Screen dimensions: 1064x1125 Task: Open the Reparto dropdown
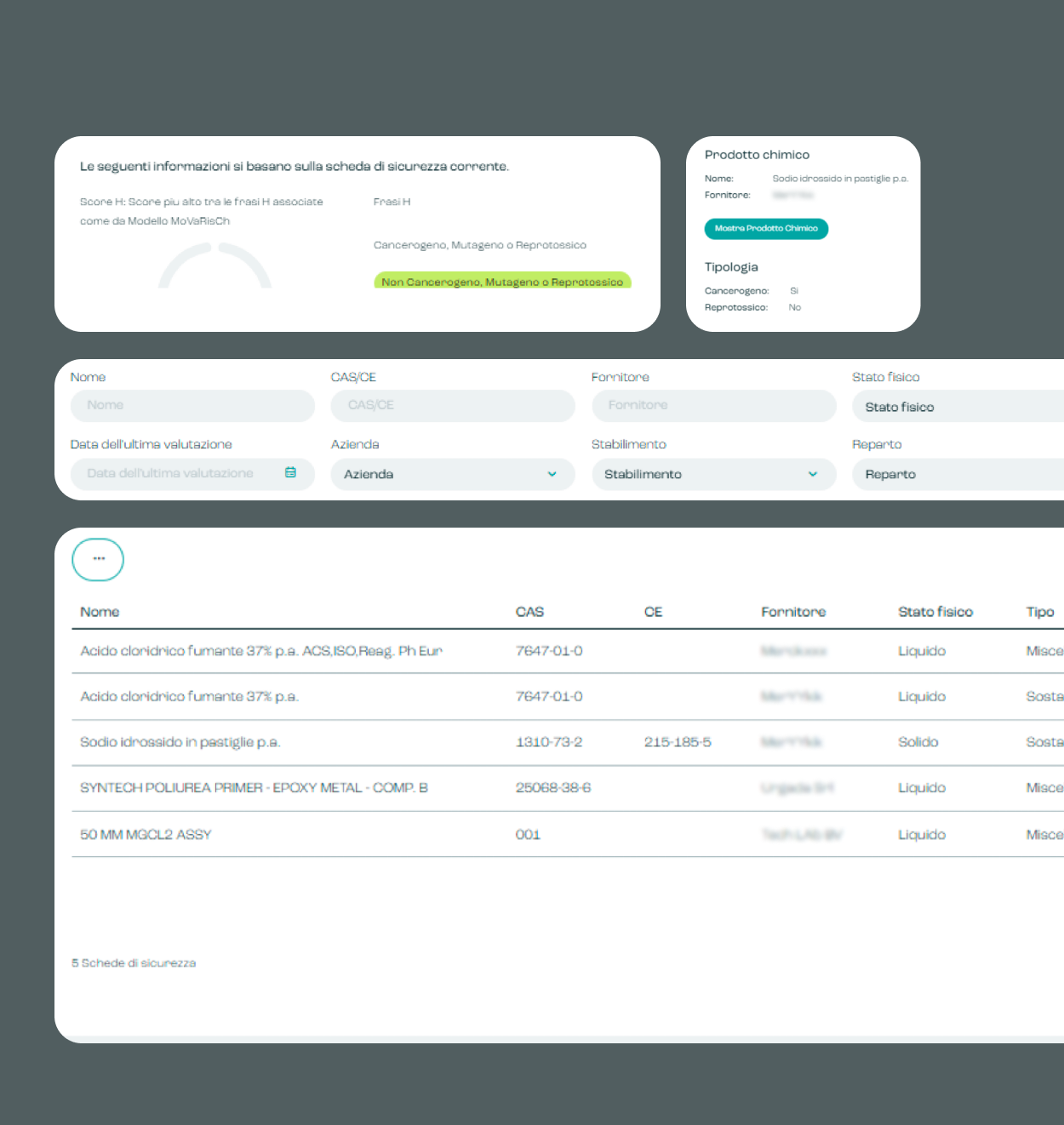tap(958, 474)
